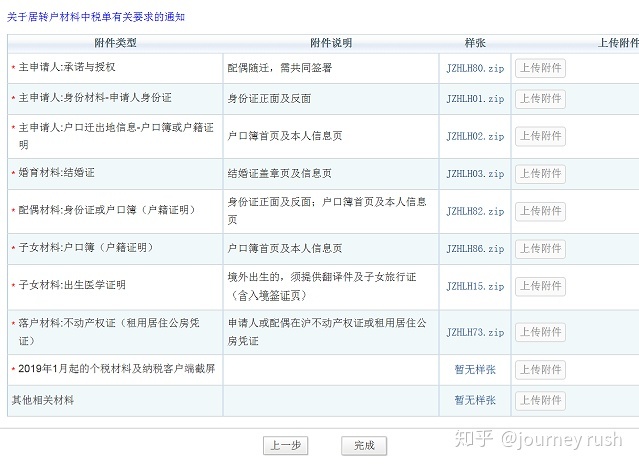Upload attachment for 2019年1月起的个税材料 row
This screenshot has height=467, width=639.
tap(540, 370)
